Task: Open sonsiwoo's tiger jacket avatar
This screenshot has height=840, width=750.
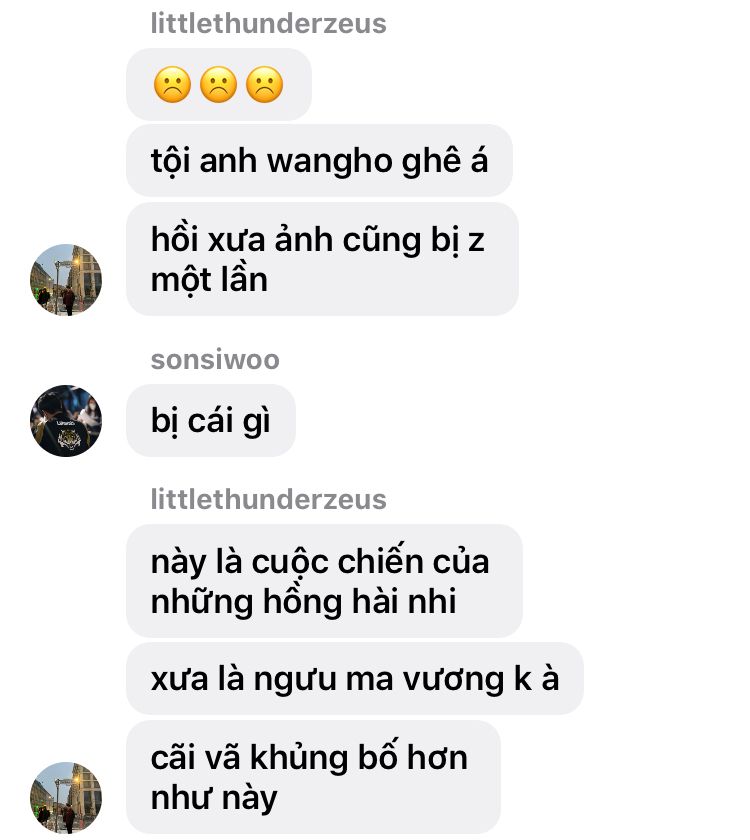Action: (66, 421)
